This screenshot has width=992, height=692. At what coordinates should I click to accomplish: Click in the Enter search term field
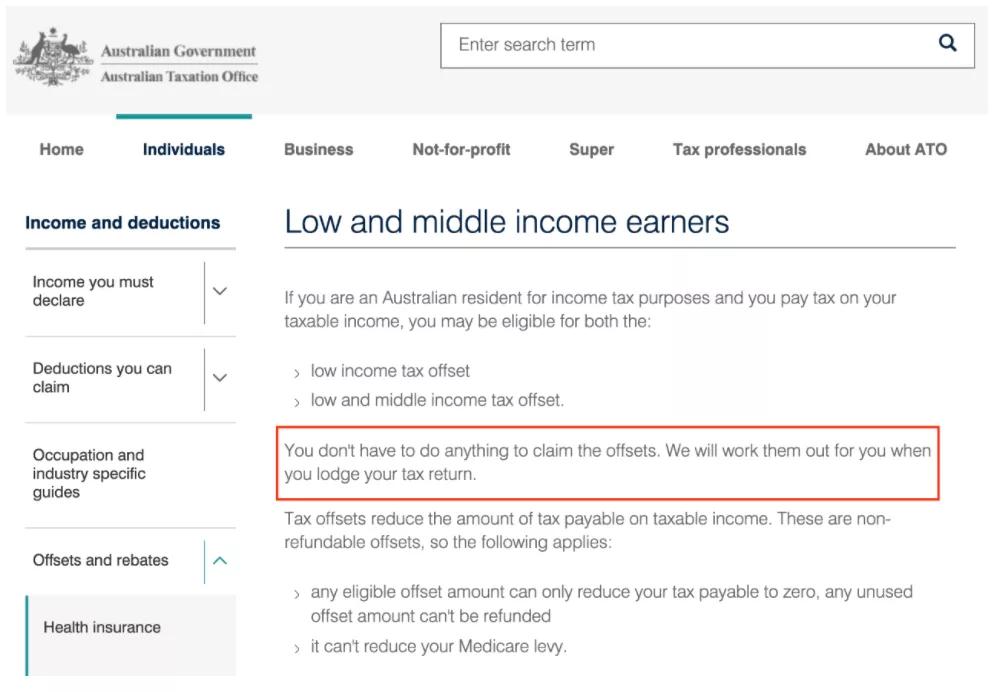[x=680, y=45]
